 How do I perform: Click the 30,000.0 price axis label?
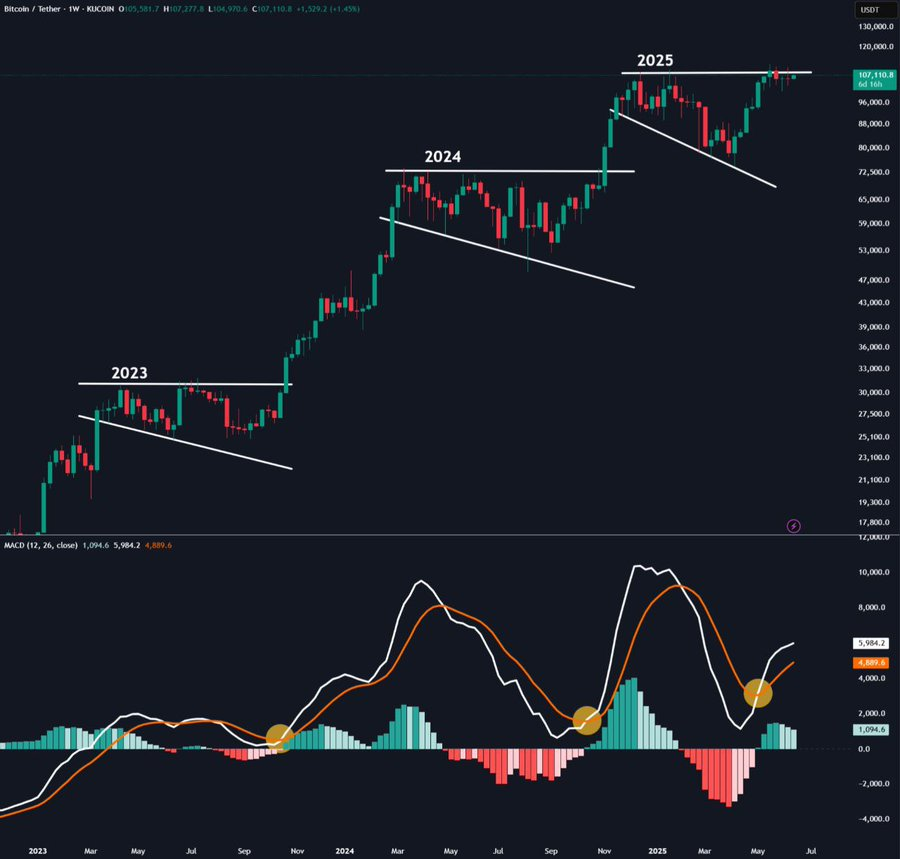874,392
